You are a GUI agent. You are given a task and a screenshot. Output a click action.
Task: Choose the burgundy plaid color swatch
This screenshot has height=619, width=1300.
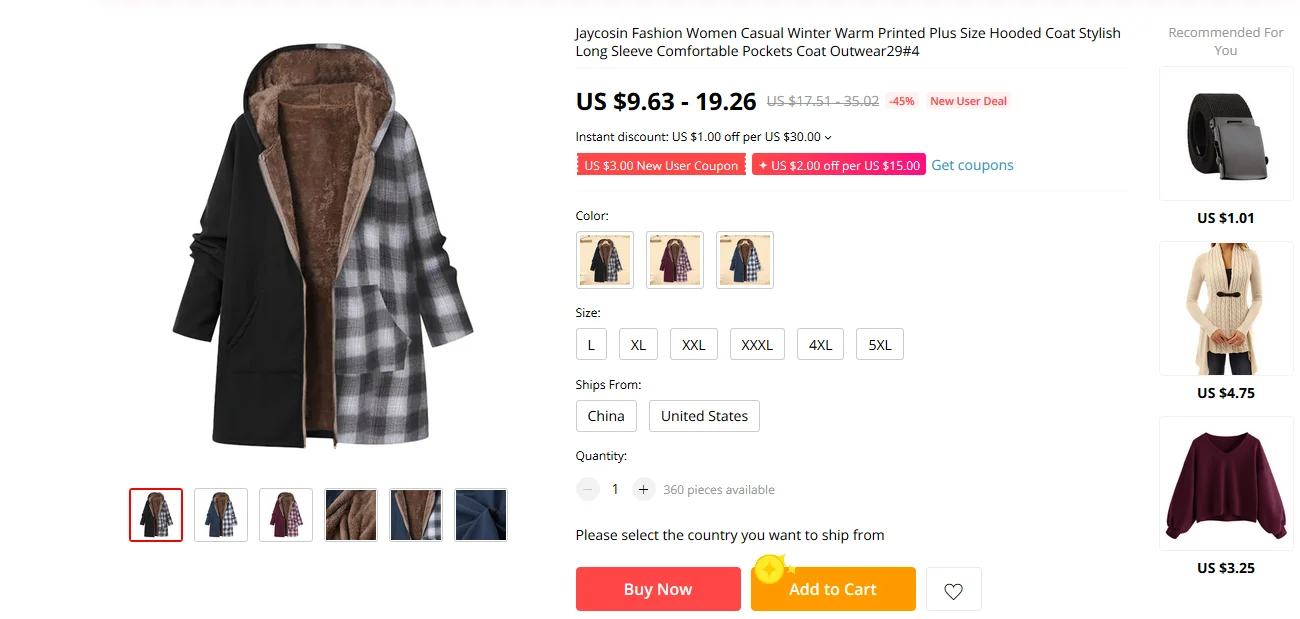pyautogui.click(x=675, y=260)
